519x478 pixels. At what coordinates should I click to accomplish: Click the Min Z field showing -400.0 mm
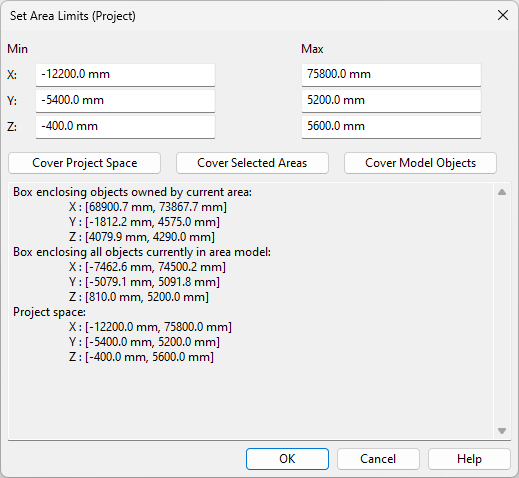tap(125, 127)
